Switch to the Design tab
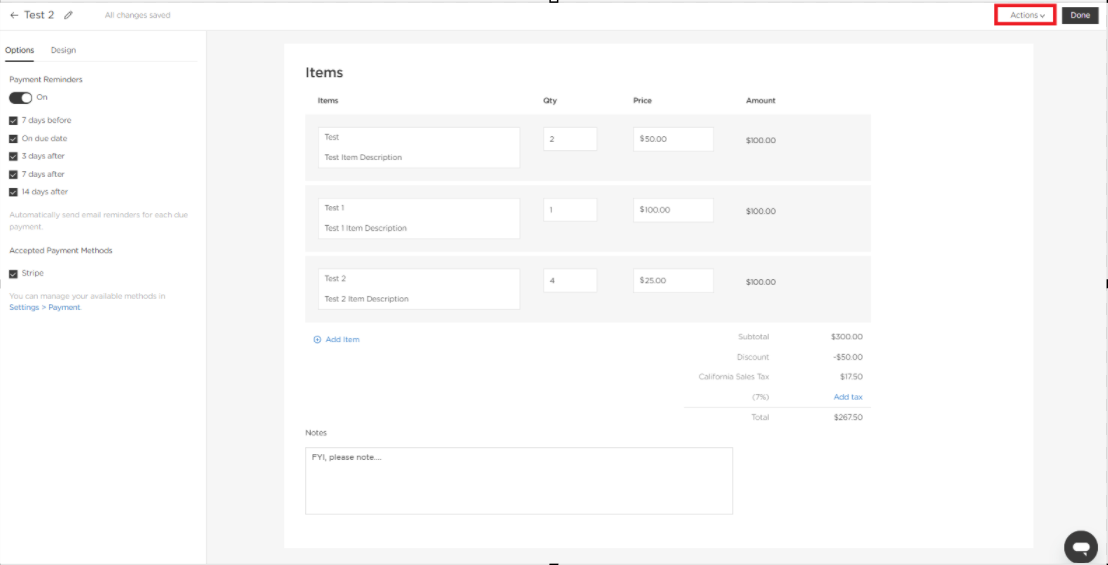Viewport: 1108px width, 565px height. click(64, 50)
